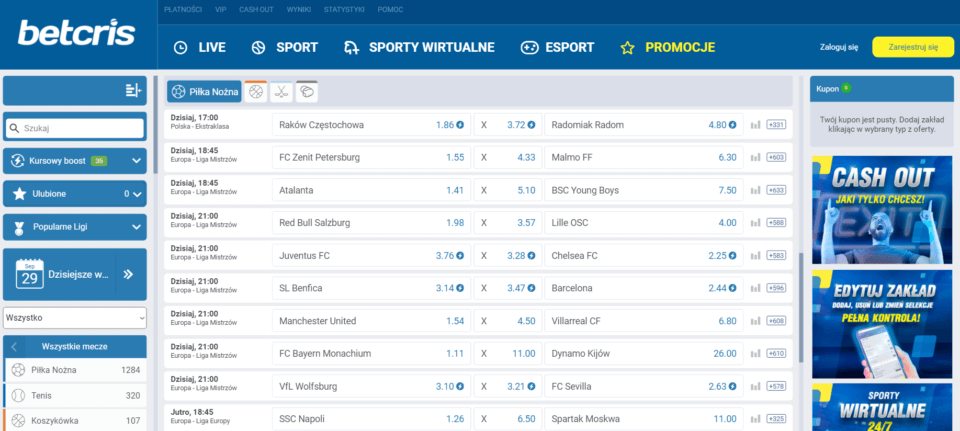View stats for SL Benfica match
The image size is (960, 431).
[756, 288]
